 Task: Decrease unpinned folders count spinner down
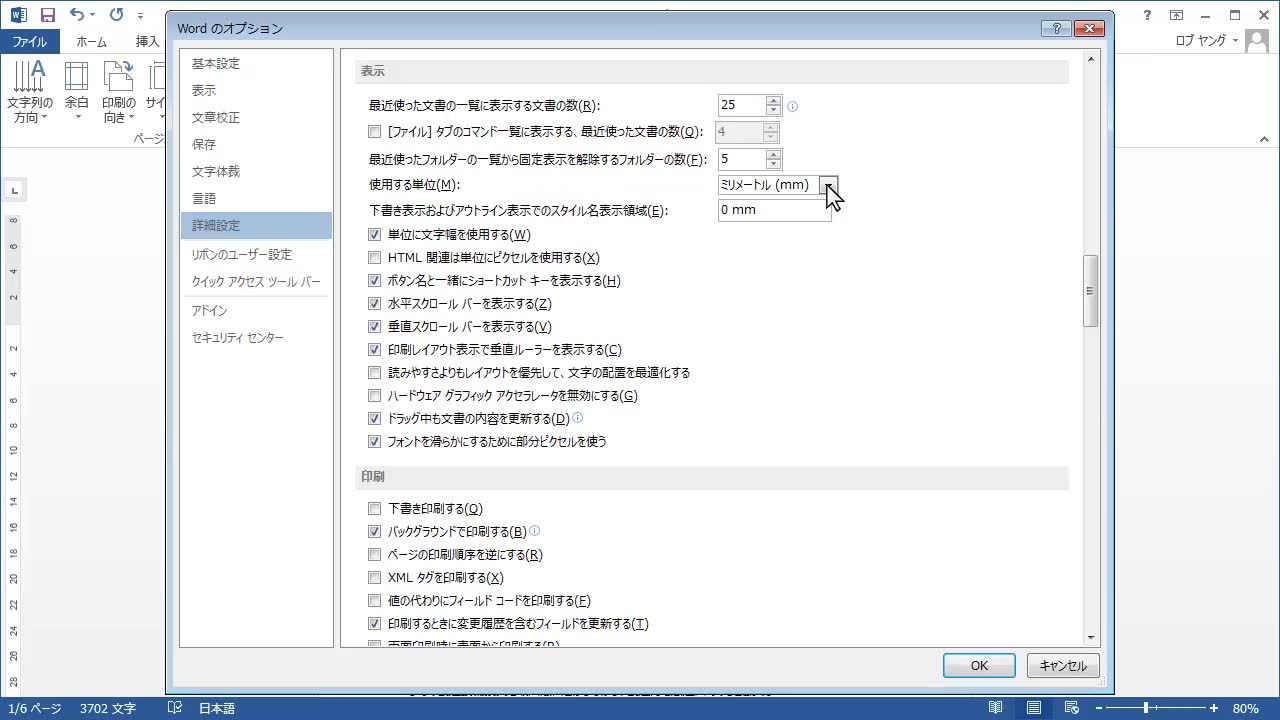pyautogui.click(x=773, y=164)
